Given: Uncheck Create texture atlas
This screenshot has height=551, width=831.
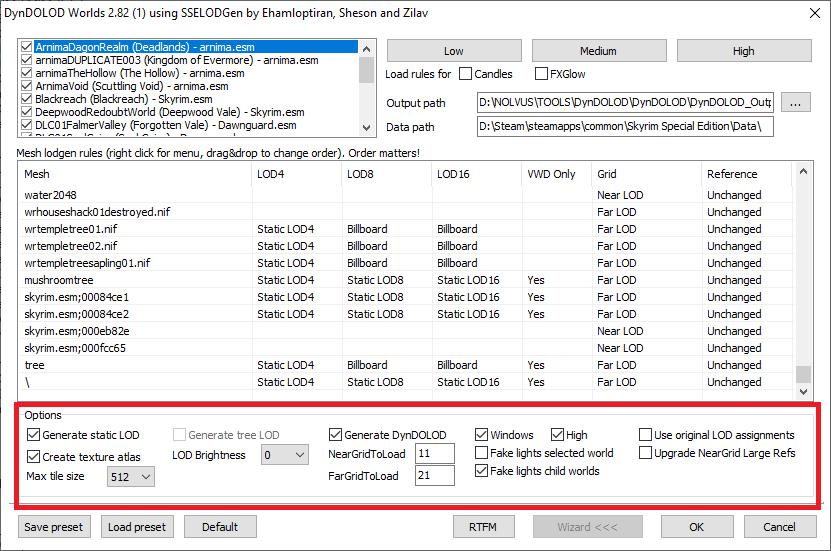Looking at the screenshot, I should point(33,457).
